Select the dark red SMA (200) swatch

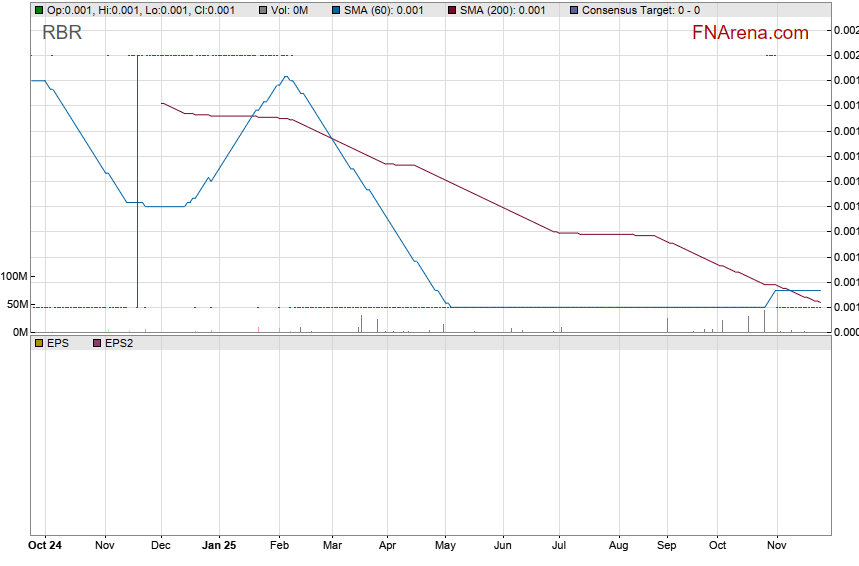click(x=451, y=10)
